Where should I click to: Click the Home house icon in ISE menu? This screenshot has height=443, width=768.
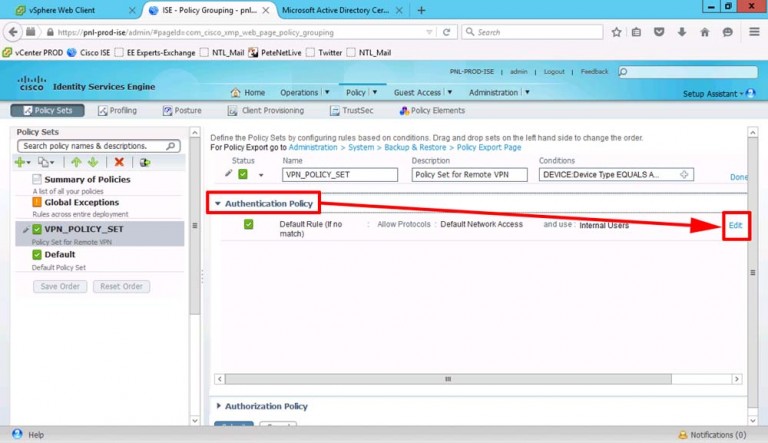[236, 92]
